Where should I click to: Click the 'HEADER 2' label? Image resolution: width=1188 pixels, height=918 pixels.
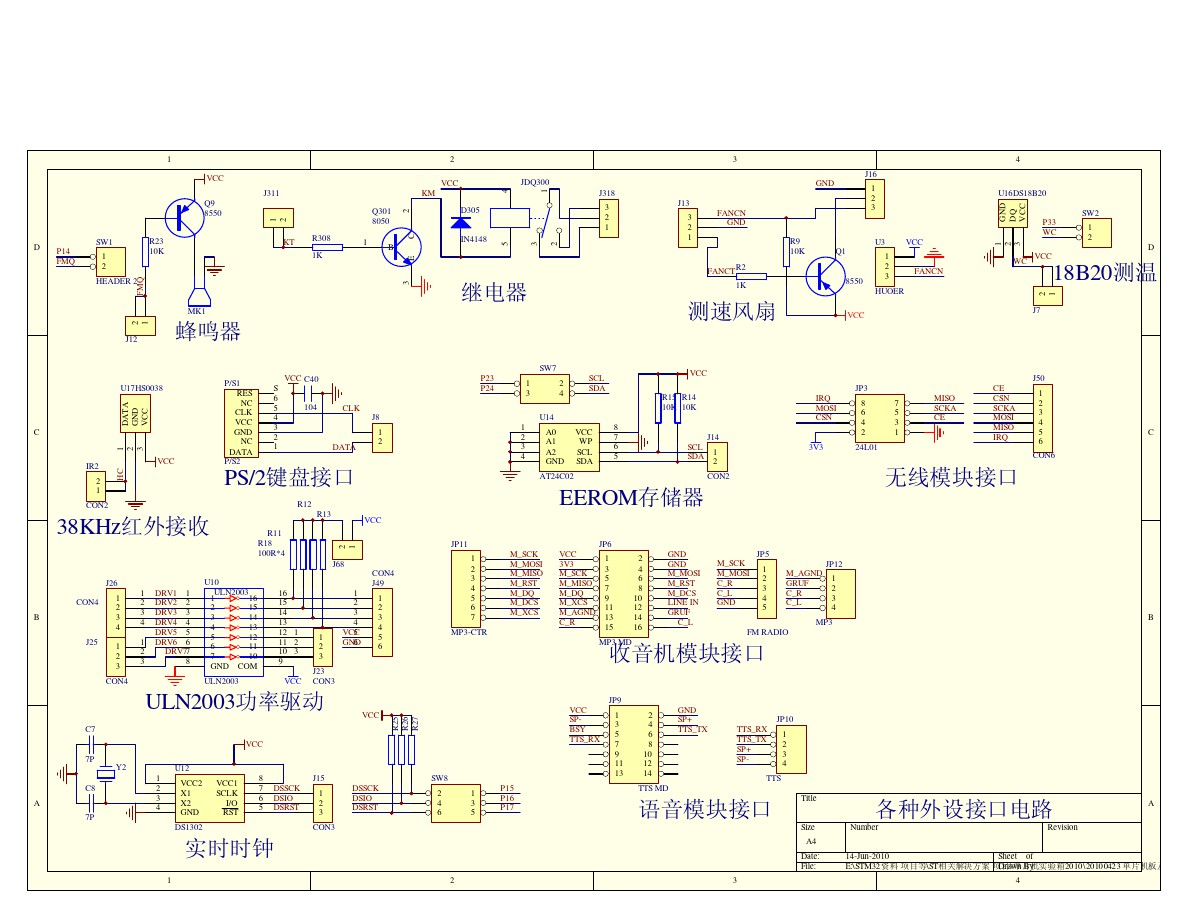[117, 281]
